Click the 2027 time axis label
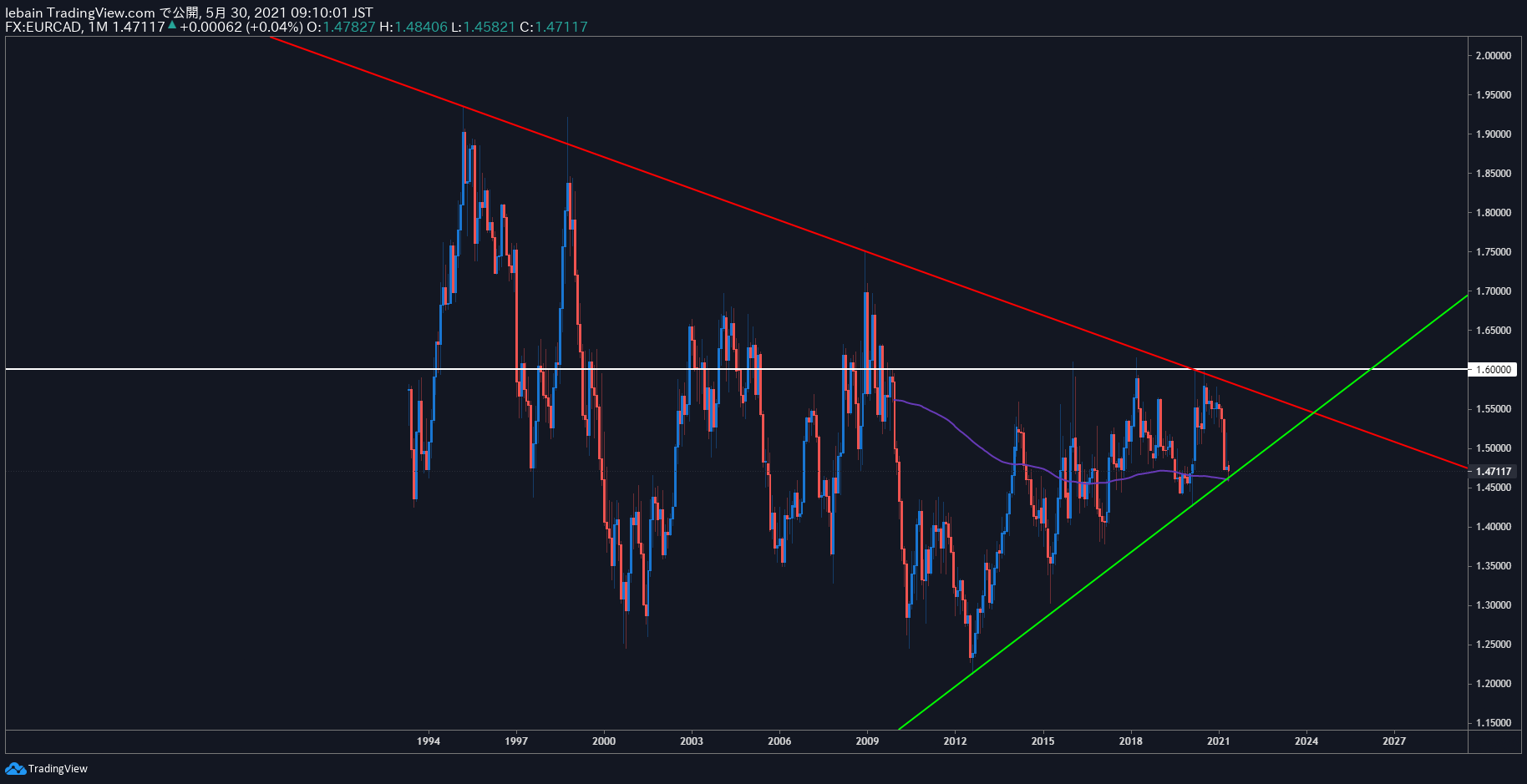Screen dimensions: 1527x784 click(1394, 741)
